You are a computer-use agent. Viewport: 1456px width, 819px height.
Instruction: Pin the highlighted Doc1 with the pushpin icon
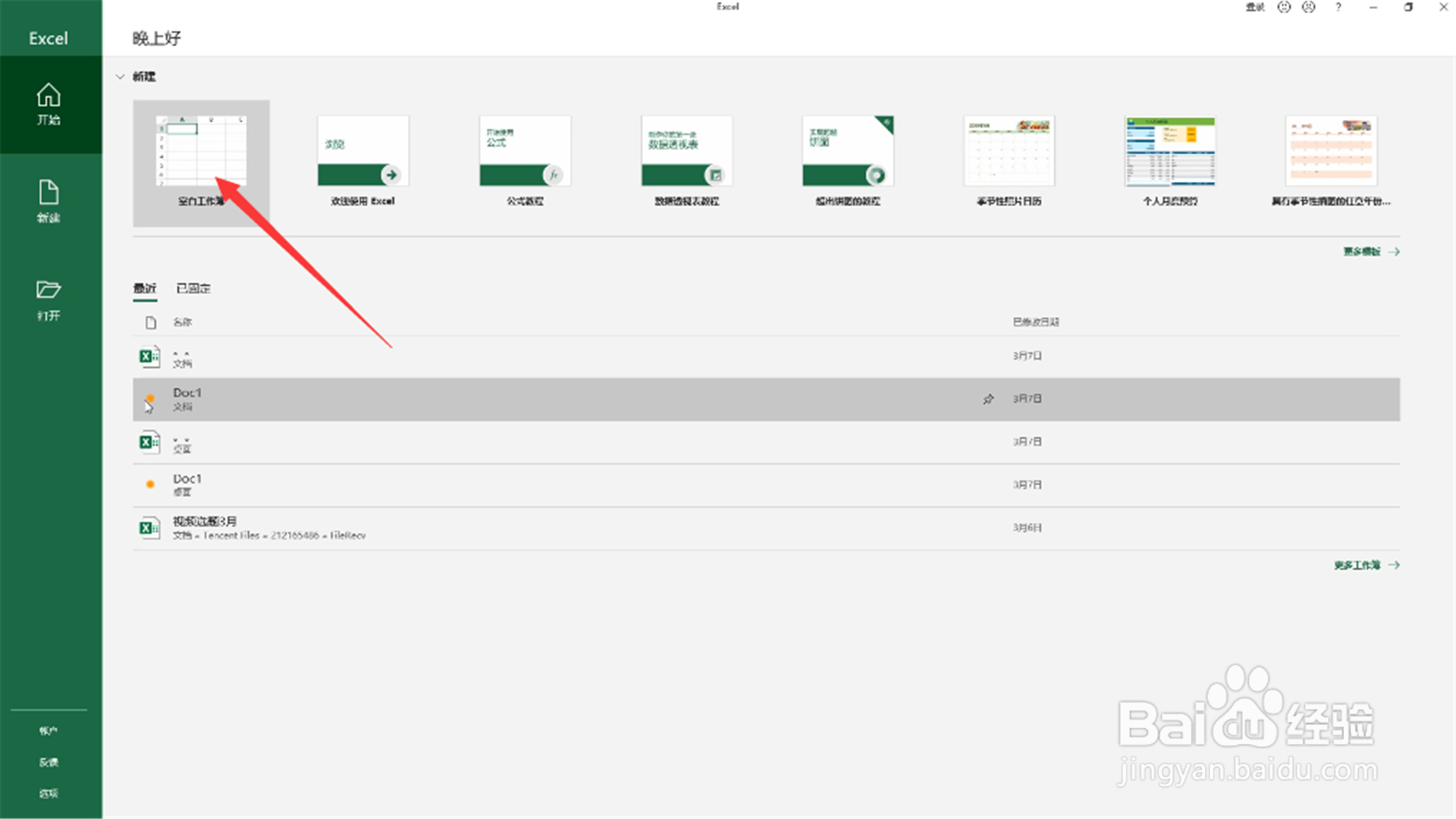988,399
